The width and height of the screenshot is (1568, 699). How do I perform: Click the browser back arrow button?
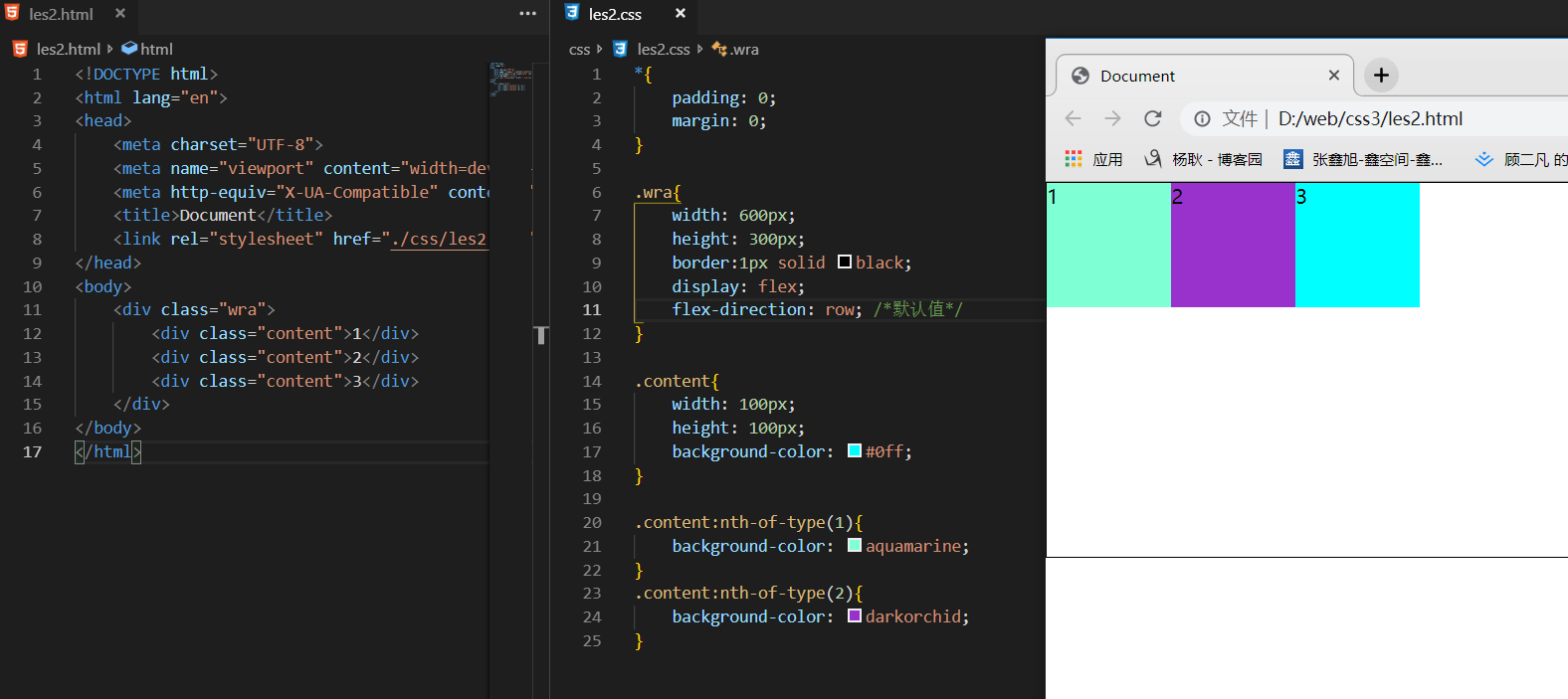click(x=1073, y=118)
